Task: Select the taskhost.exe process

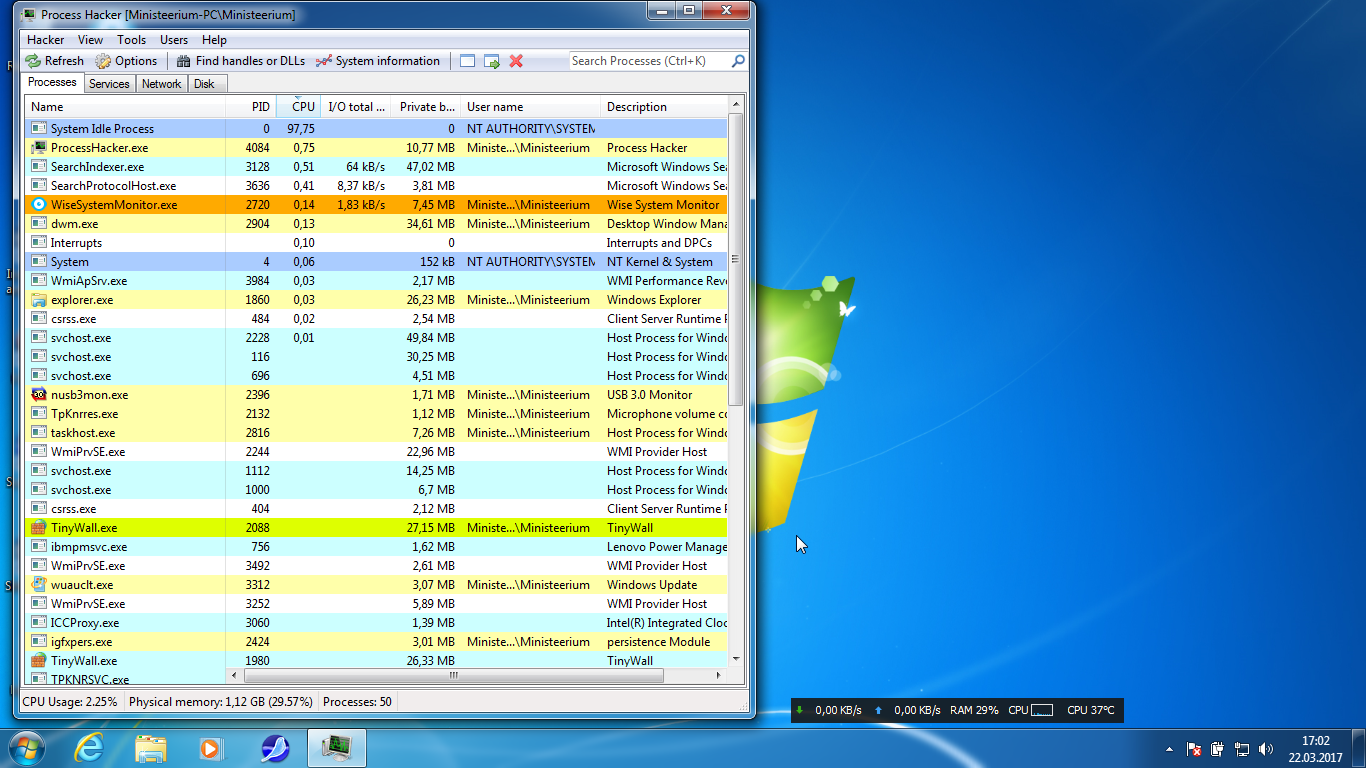Action: pyautogui.click(x=377, y=433)
